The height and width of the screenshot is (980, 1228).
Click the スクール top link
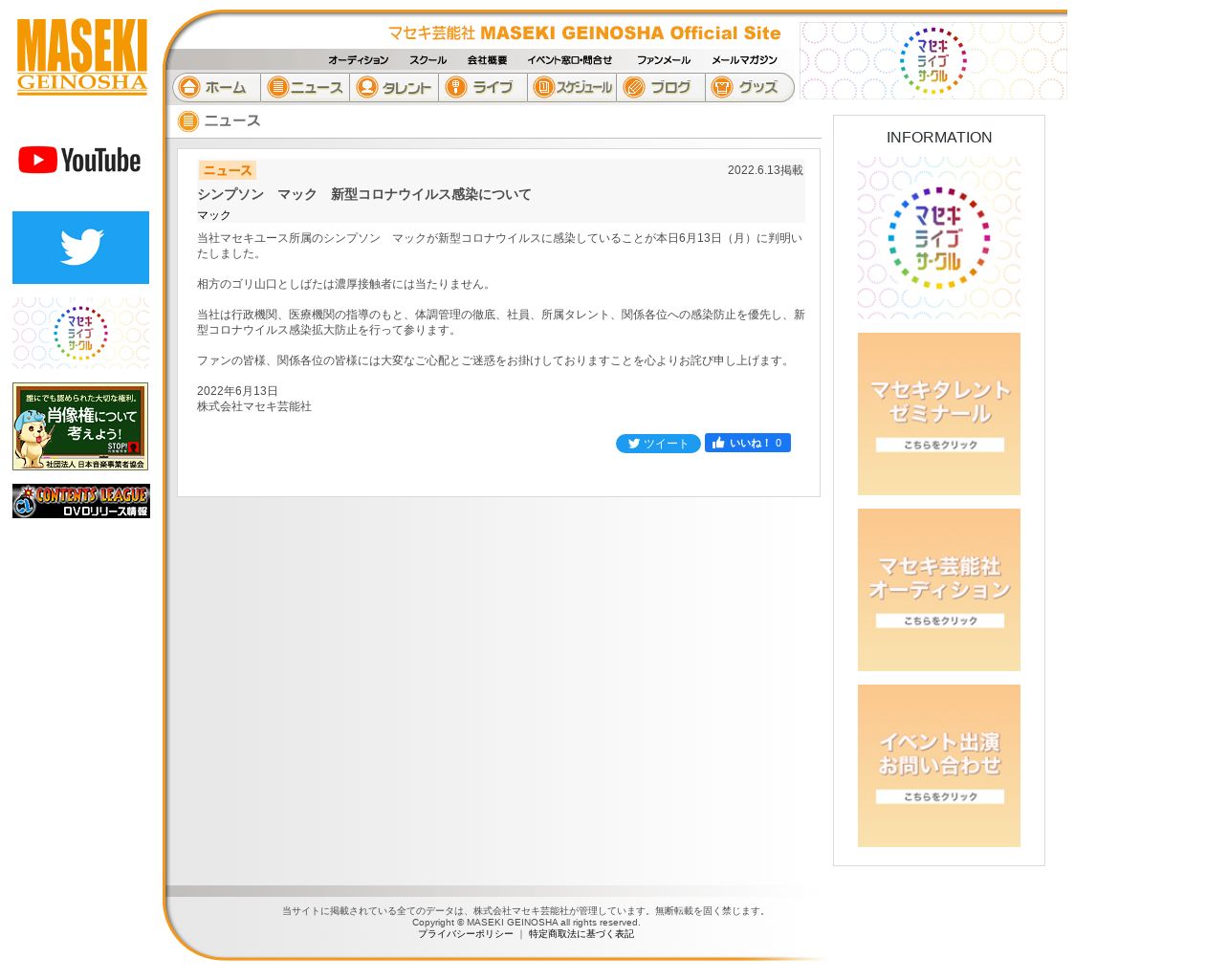[428, 60]
